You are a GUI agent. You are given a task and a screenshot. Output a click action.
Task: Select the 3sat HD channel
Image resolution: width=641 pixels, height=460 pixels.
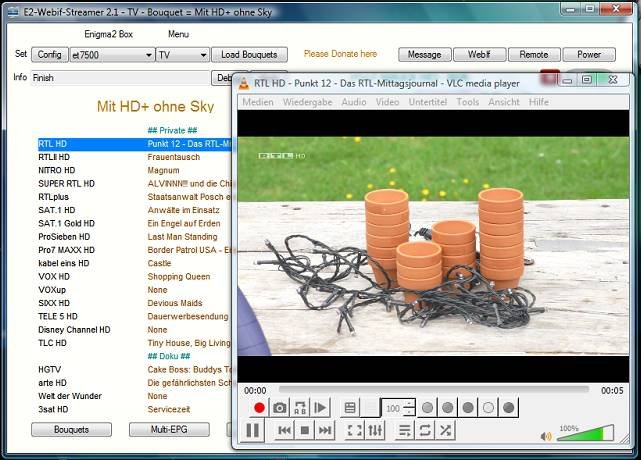(53, 409)
